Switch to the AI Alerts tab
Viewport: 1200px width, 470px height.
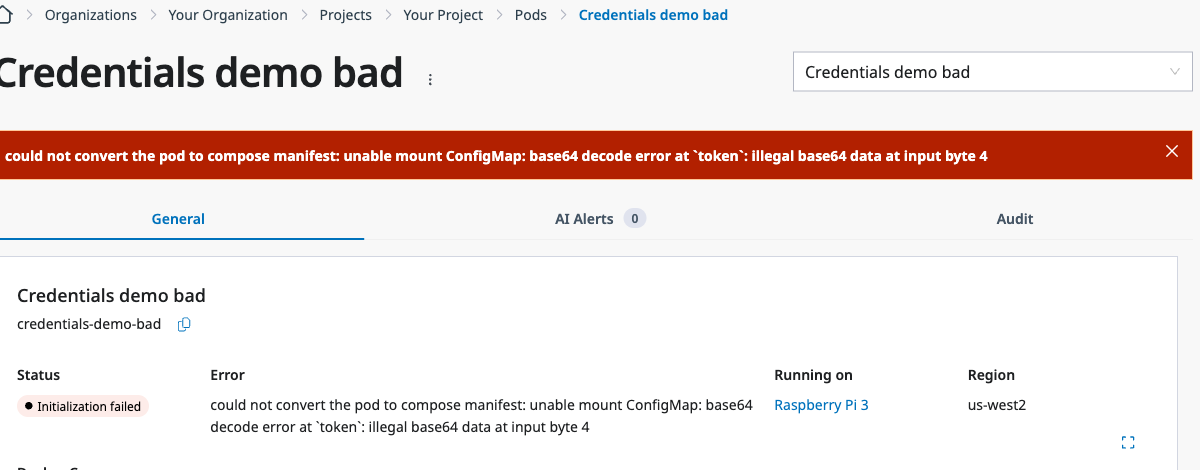click(x=600, y=219)
